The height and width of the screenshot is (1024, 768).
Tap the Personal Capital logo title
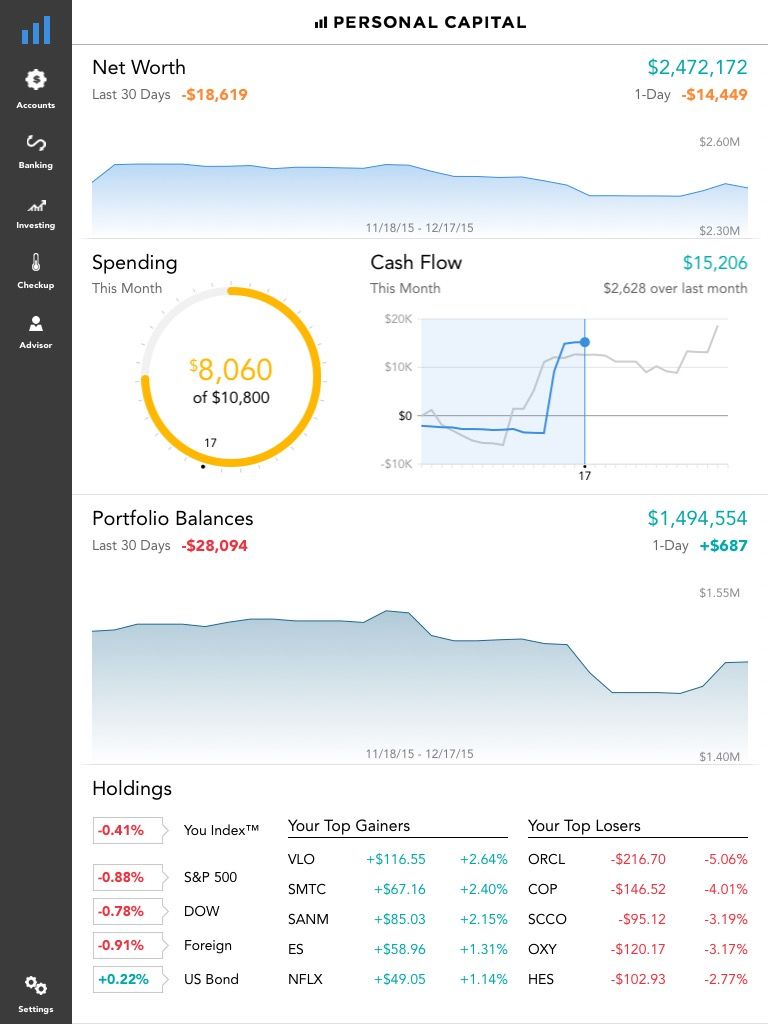[x=420, y=22]
